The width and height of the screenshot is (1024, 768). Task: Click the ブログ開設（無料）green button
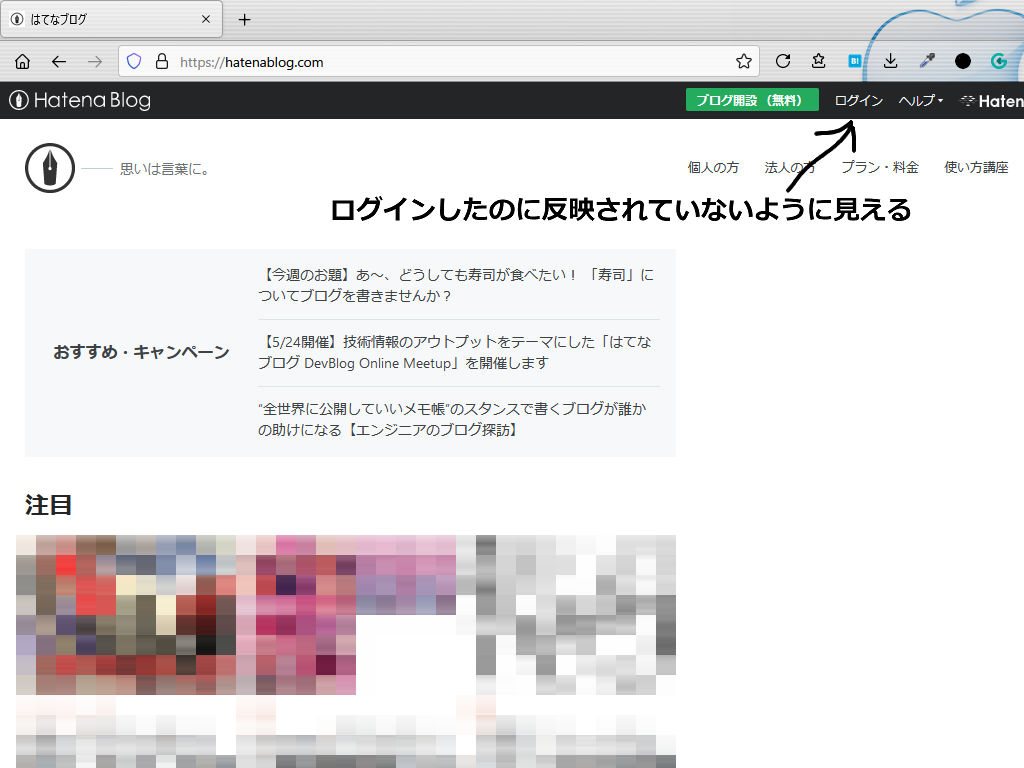[x=752, y=100]
